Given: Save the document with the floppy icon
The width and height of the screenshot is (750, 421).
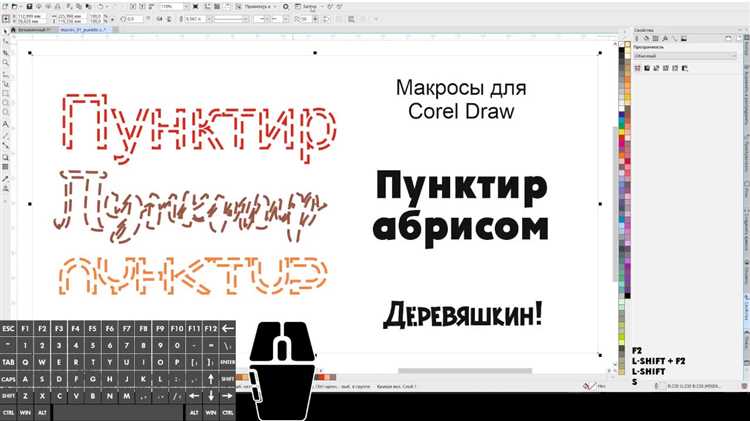Looking at the screenshot, I should coord(29,7).
